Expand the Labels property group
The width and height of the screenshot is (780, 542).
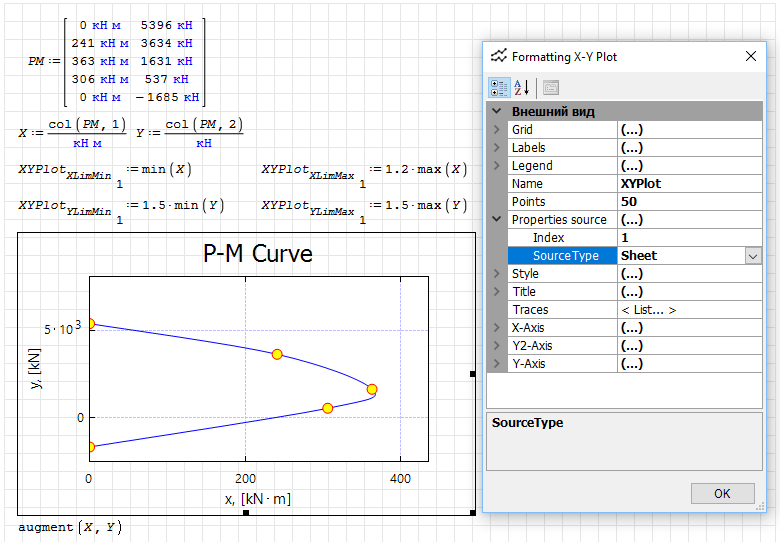tap(497, 148)
